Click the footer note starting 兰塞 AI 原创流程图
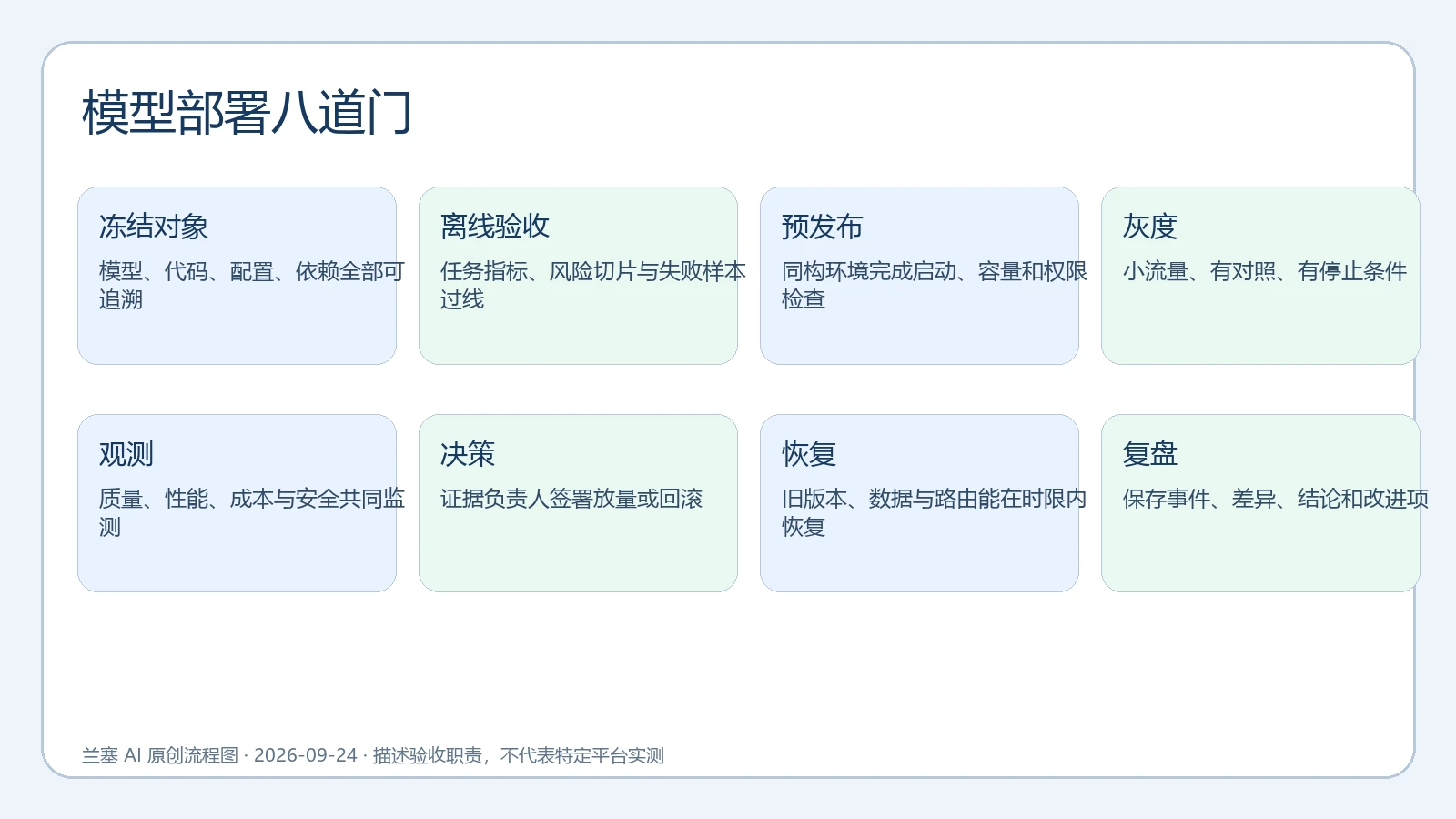The height and width of the screenshot is (819, 1456). pos(373,755)
